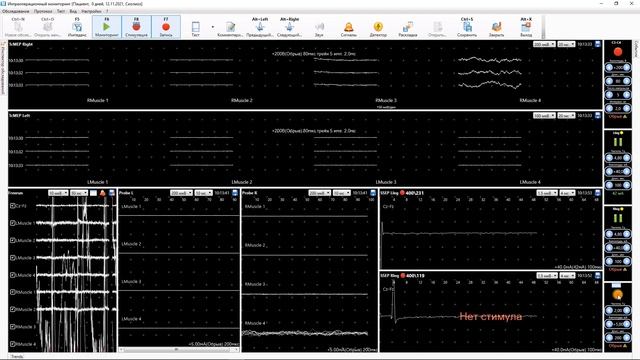Open the Test toolbar item

(x=196, y=27)
